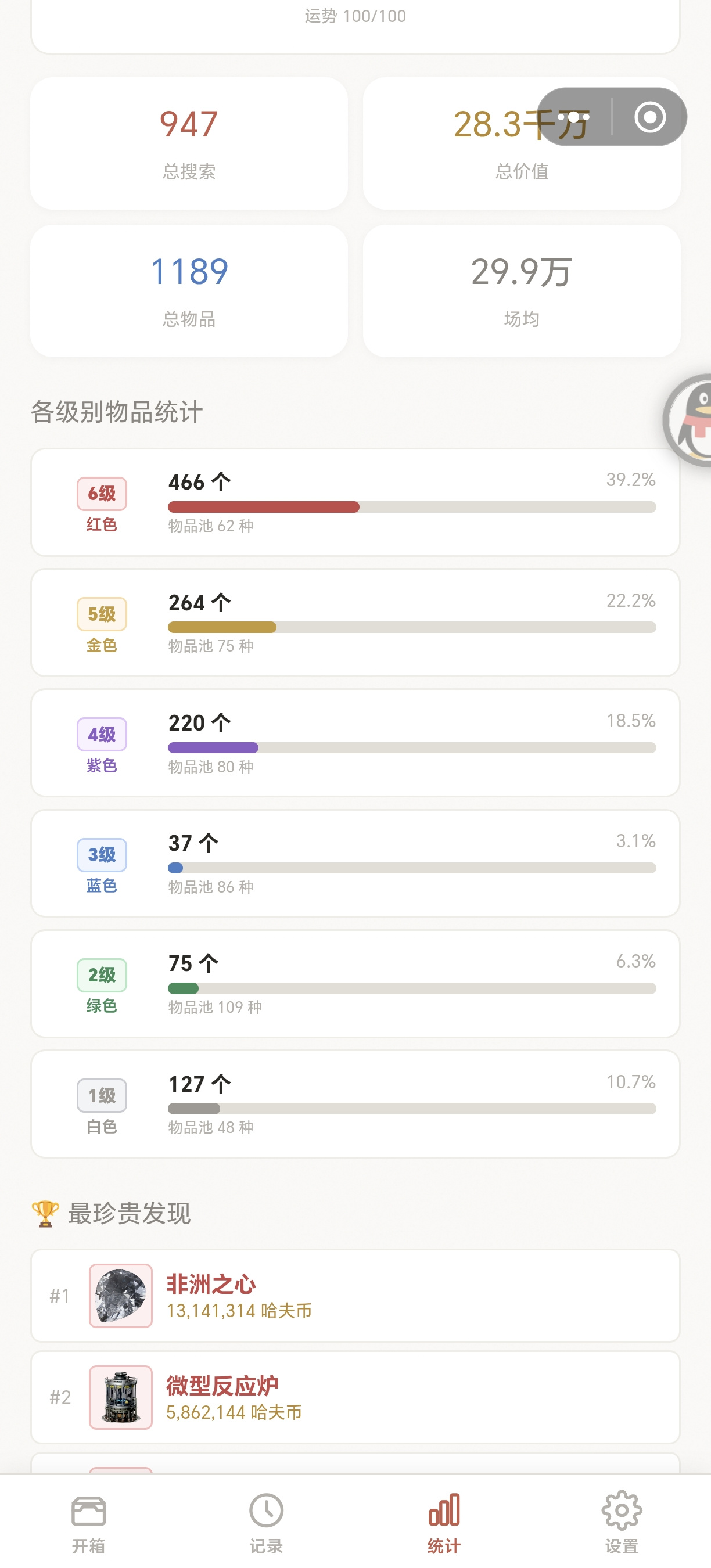Image resolution: width=711 pixels, height=1568 pixels.
Task: Open the 微型反应炉 item thumbnail
Action: tap(120, 1397)
